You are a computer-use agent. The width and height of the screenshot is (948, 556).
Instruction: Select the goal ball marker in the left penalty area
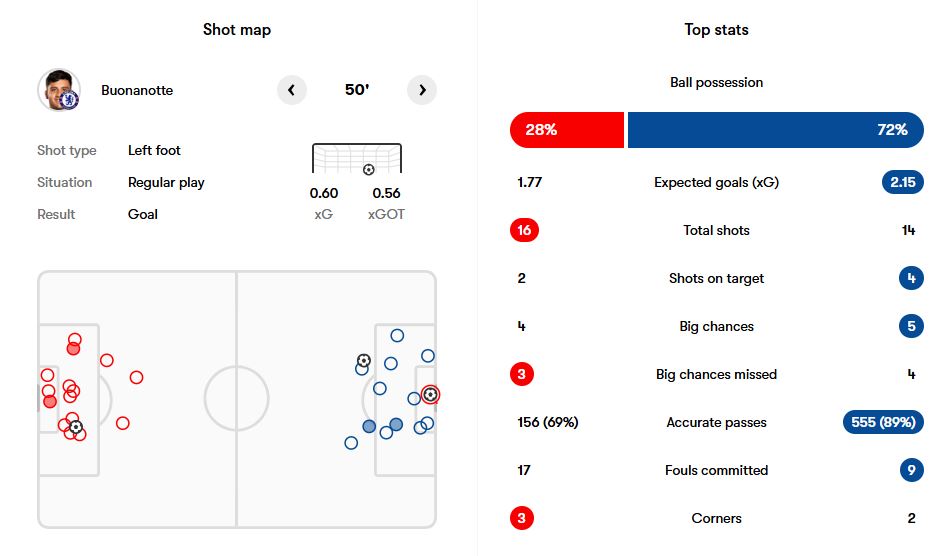pos(76,427)
